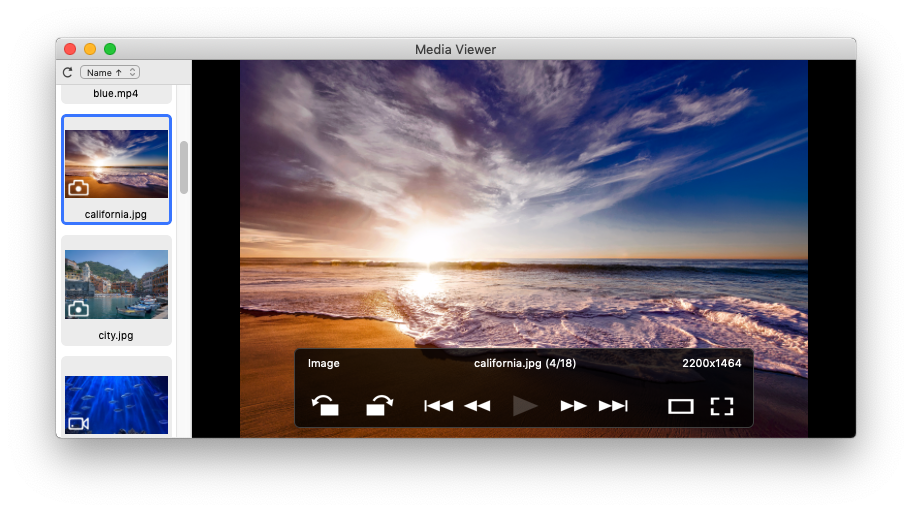Open the Name sort order dropdown
This screenshot has height=512, width=912.
[x=110, y=72]
